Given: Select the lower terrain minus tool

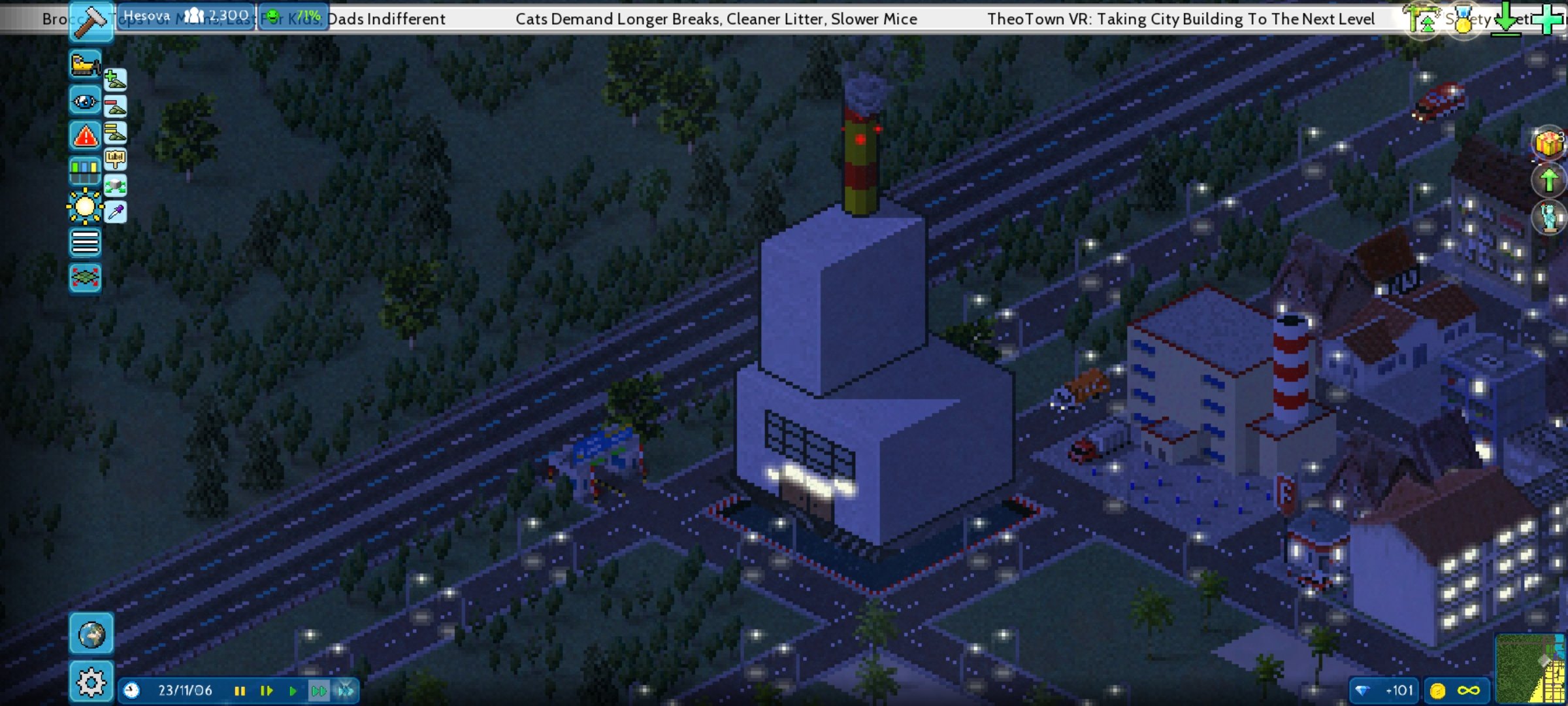Looking at the screenshot, I should [115, 106].
